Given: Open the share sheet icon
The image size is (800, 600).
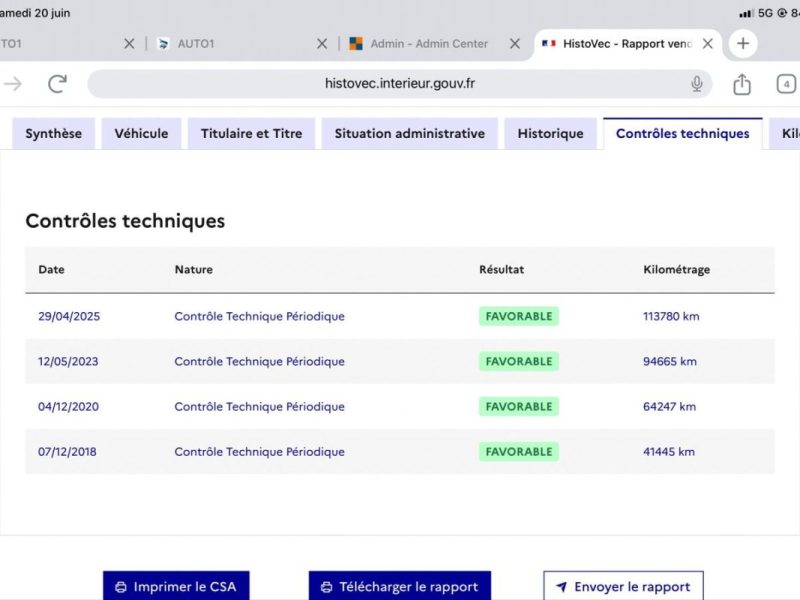Looking at the screenshot, I should tap(742, 84).
